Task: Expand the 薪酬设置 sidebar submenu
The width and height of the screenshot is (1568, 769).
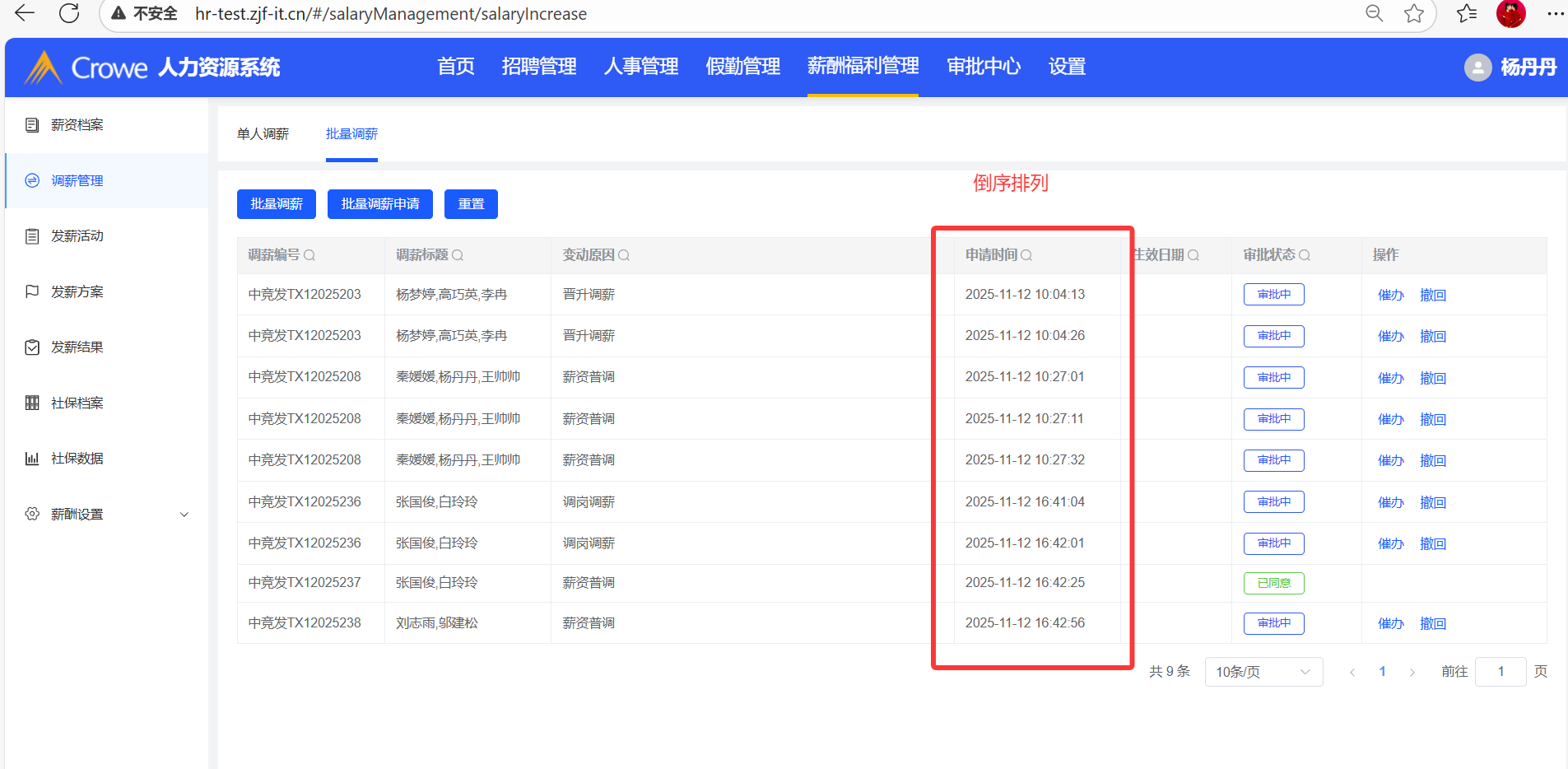Action: [184, 515]
